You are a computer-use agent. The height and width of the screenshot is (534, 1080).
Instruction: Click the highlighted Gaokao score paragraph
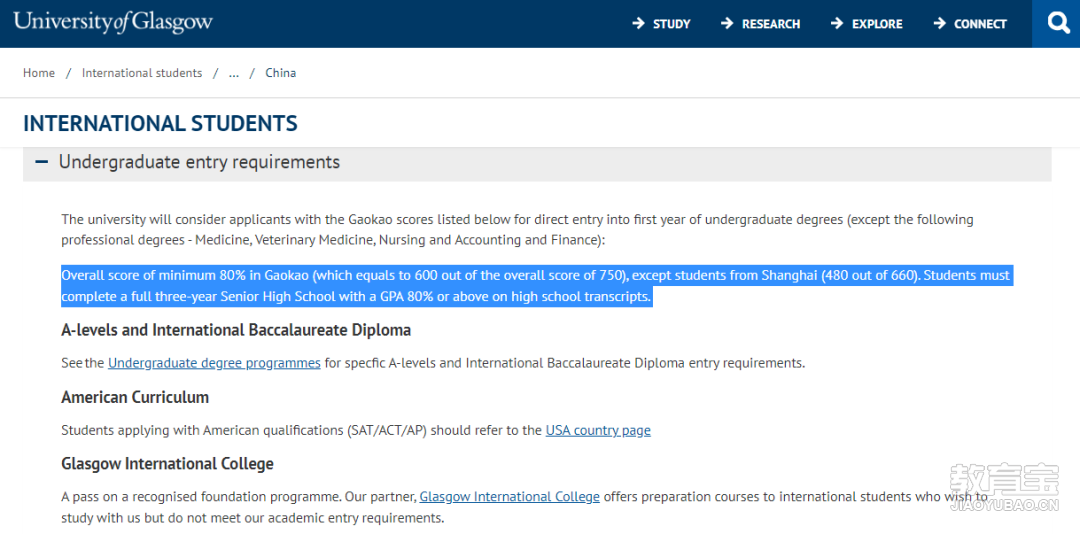point(536,286)
